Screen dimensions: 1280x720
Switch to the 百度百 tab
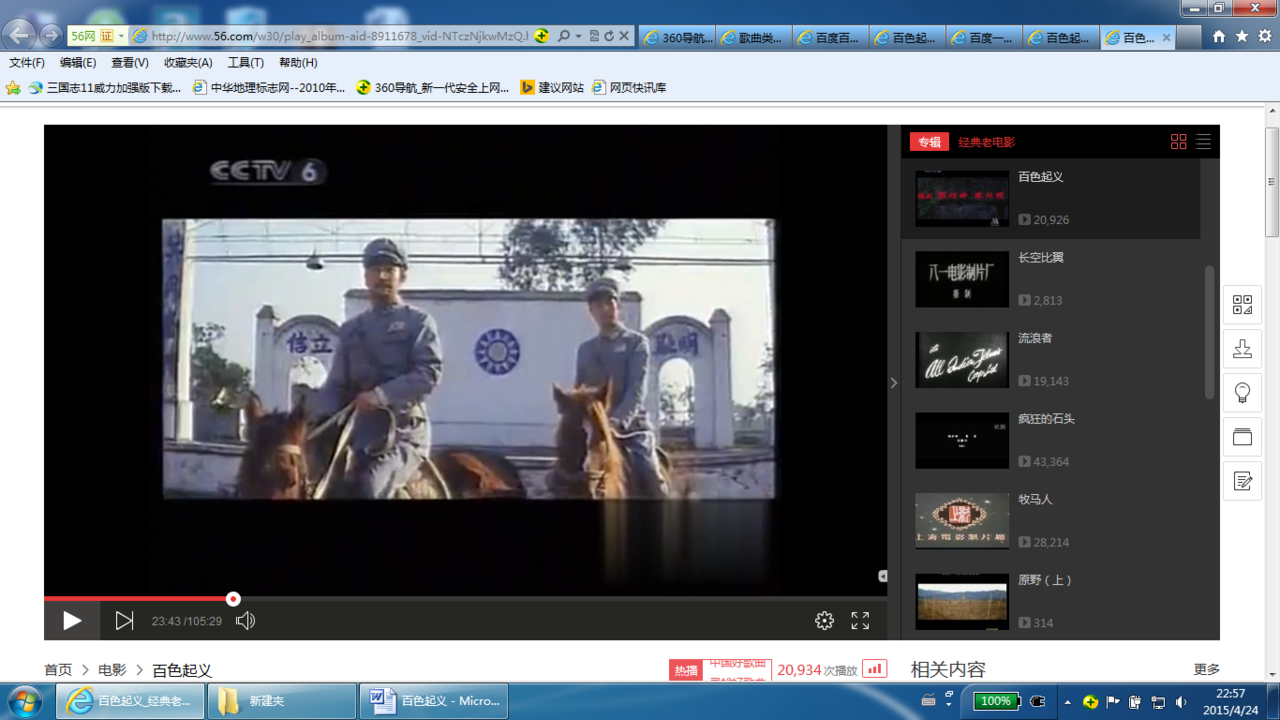tap(830, 38)
